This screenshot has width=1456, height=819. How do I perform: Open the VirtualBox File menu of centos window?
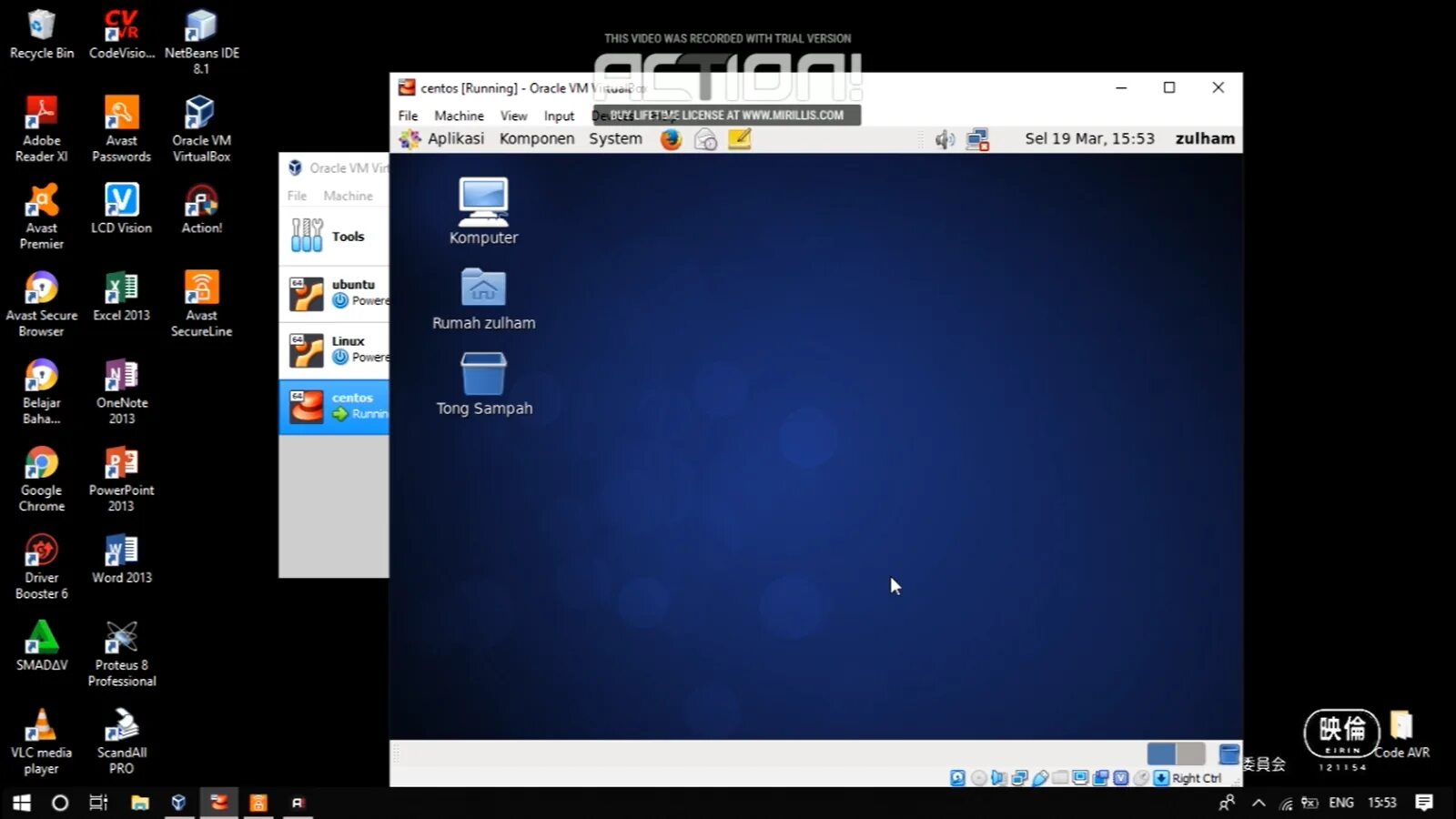click(x=408, y=116)
